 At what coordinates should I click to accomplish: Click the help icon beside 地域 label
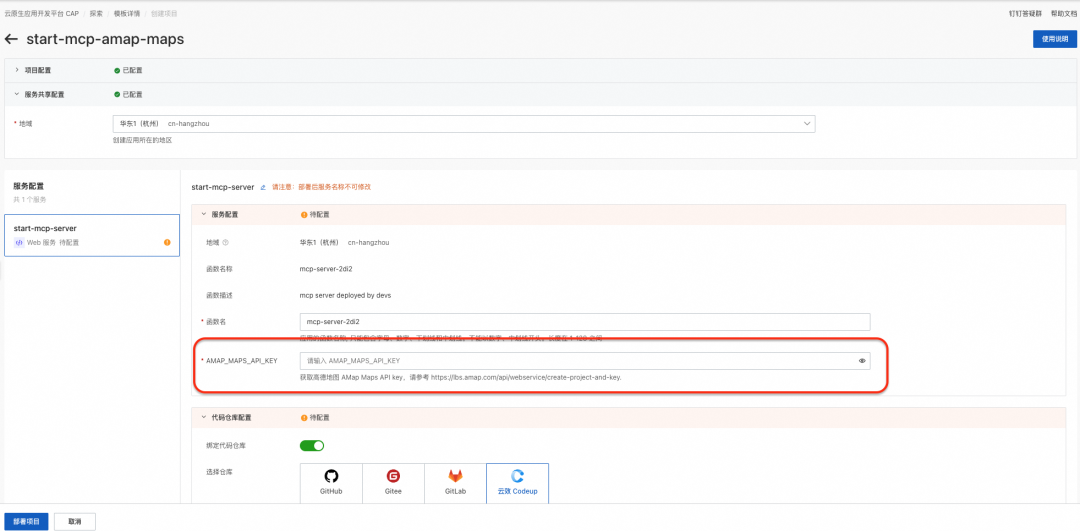(226, 242)
